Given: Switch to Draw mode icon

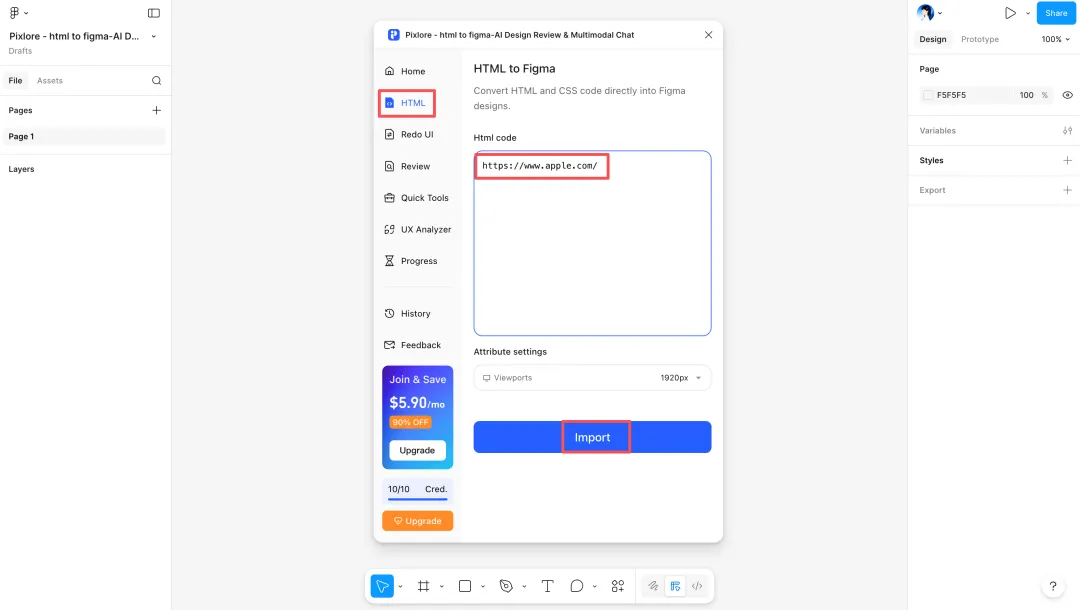Looking at the screenshot, I should coord(653,586).
